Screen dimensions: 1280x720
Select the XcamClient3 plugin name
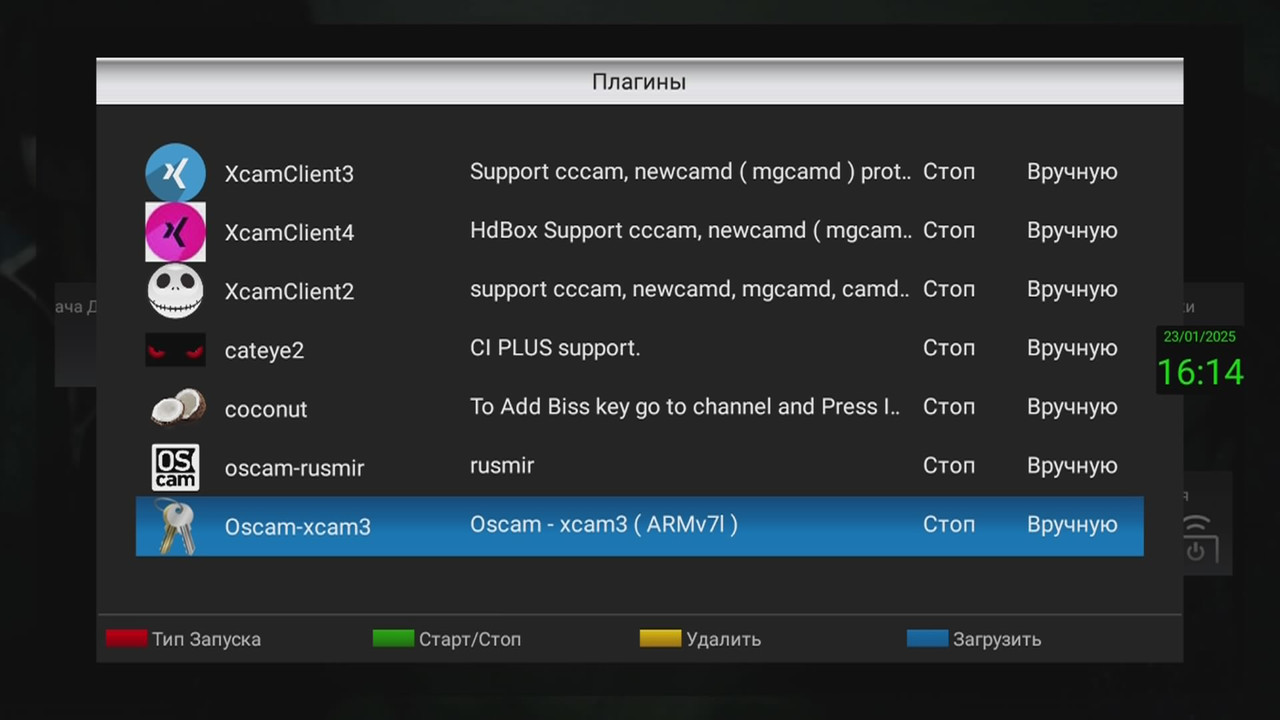tap(289, 174)
